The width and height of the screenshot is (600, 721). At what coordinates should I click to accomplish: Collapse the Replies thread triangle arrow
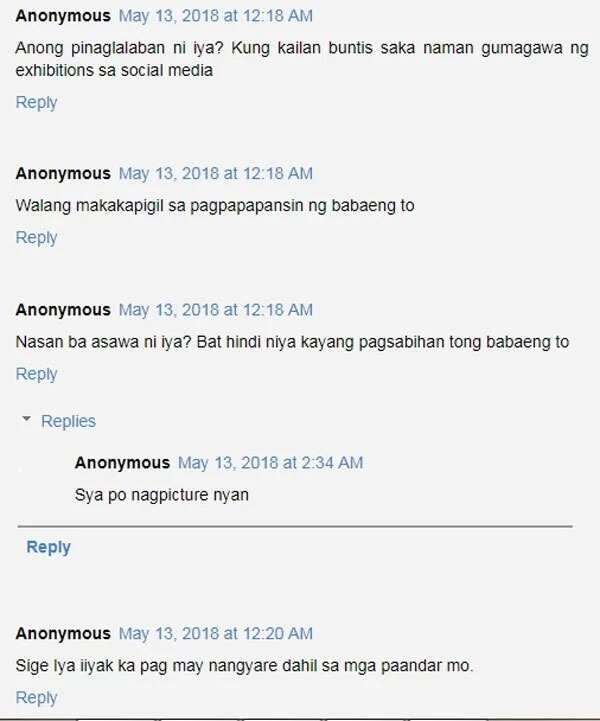pos(27,419)
